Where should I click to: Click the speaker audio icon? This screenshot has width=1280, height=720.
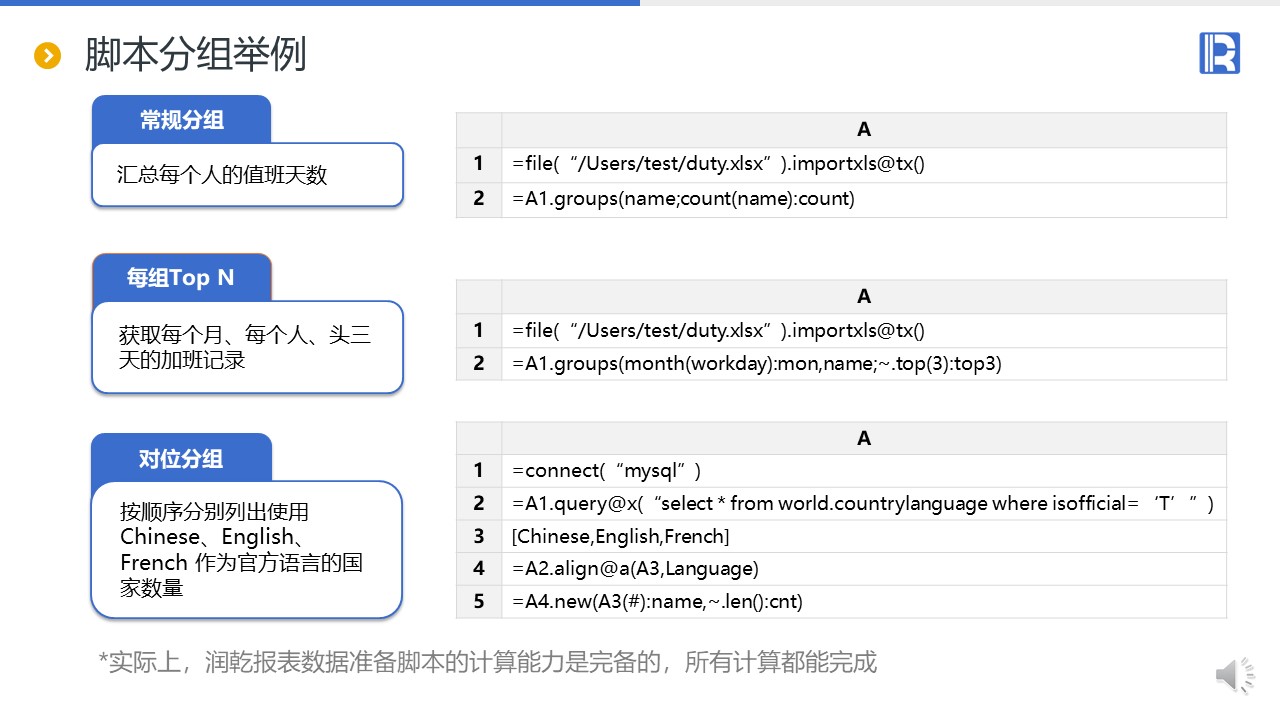(1235, 677)
